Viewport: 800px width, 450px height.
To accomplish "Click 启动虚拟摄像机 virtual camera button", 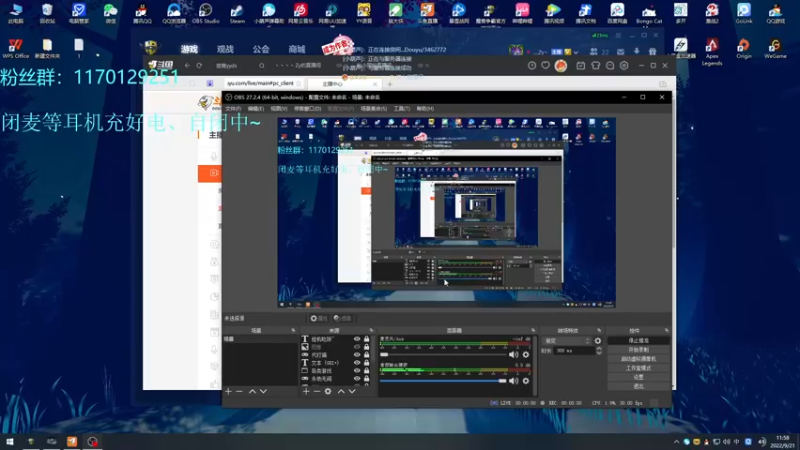I will pos(638,359).
